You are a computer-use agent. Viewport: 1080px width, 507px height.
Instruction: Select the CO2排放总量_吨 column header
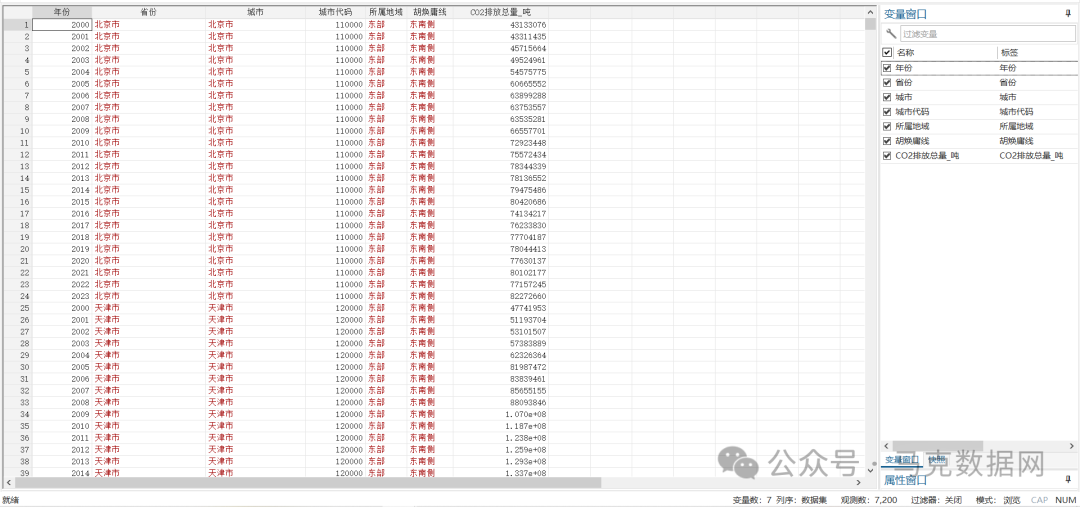(x=501, y=12)
